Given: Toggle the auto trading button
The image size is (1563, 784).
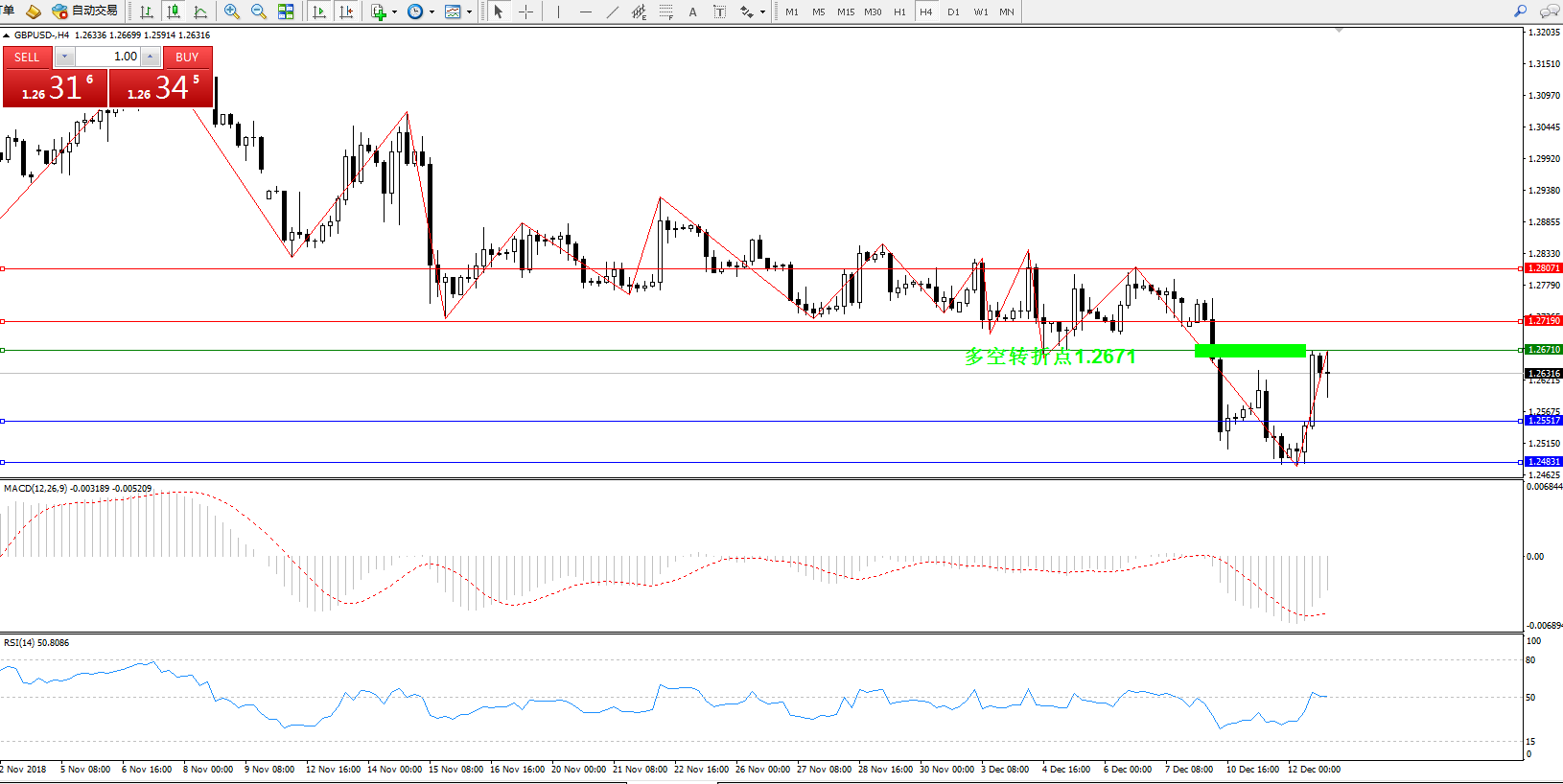Looking at the screenshot, I should pyautogui.click(x=85, y=12).
